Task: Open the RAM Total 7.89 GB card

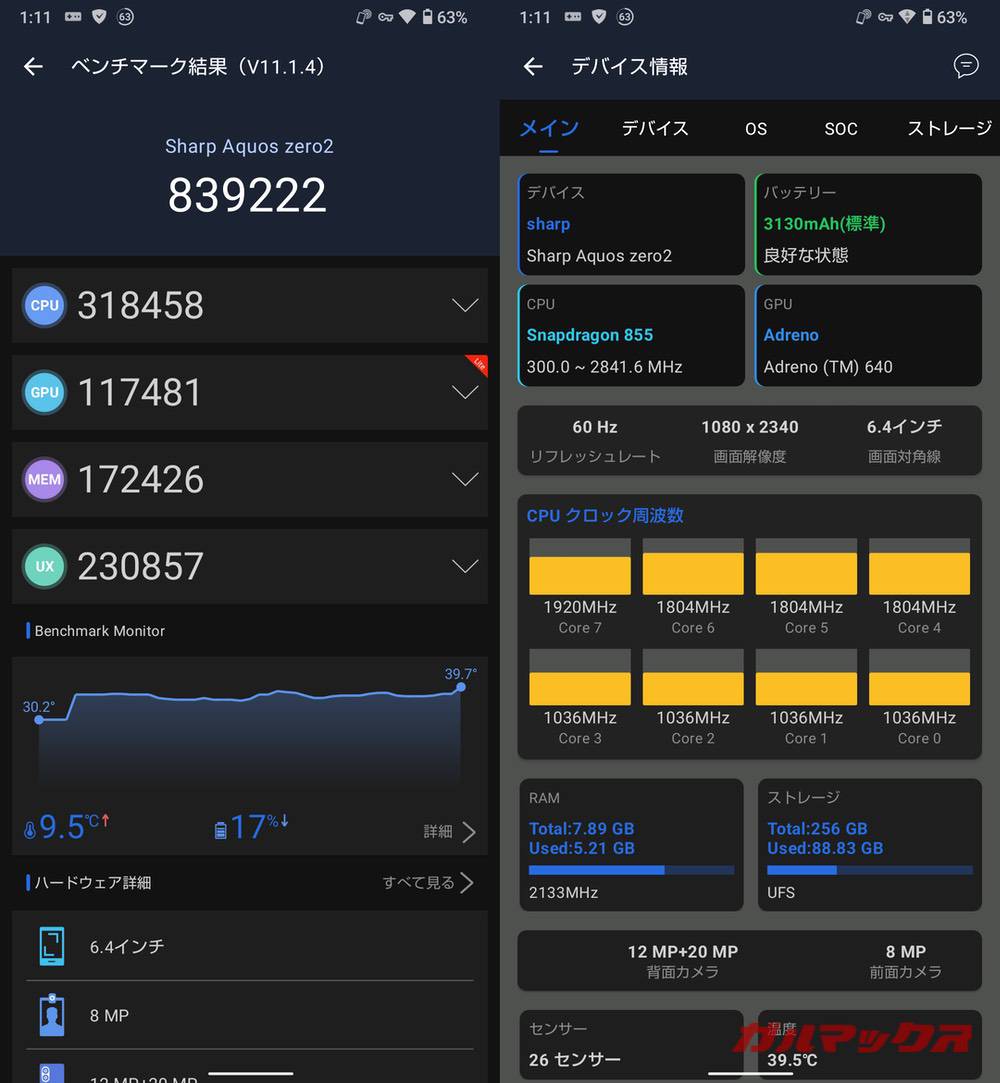Action: tap(631, 845)
